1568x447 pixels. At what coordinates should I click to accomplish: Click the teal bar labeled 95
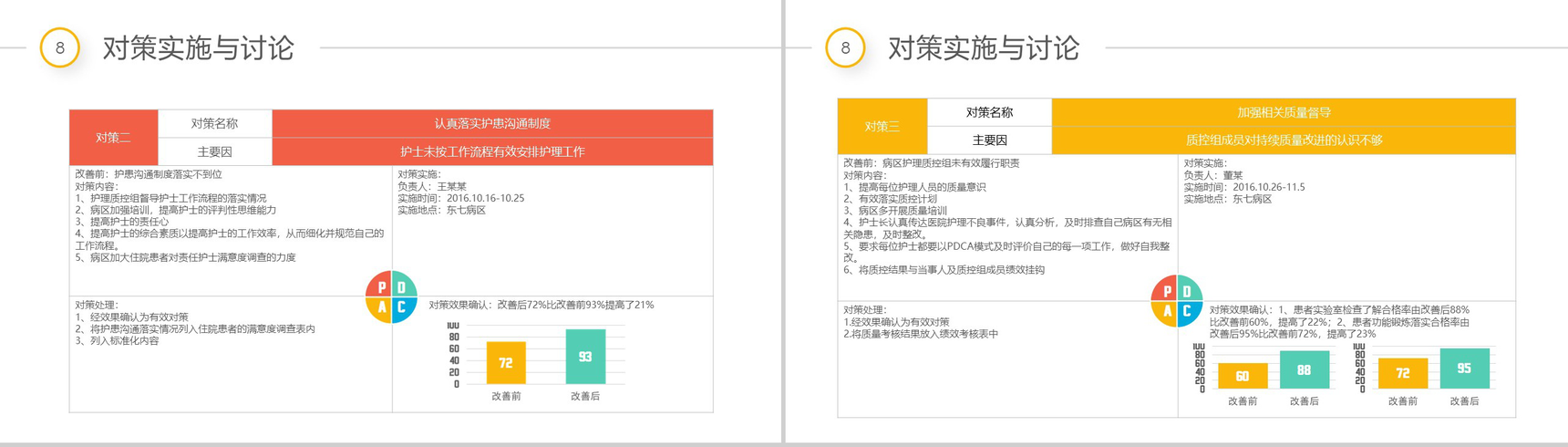1465,369
